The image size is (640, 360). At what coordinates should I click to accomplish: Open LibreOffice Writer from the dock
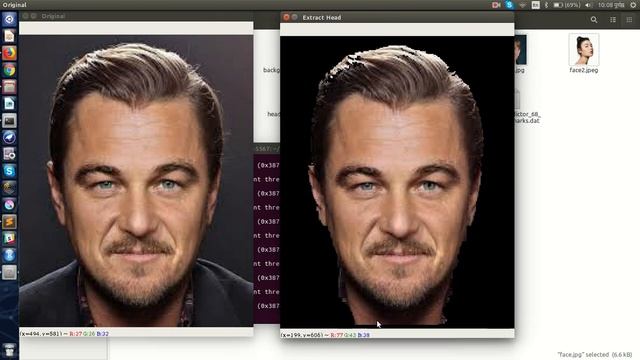[x=9, y=103]
